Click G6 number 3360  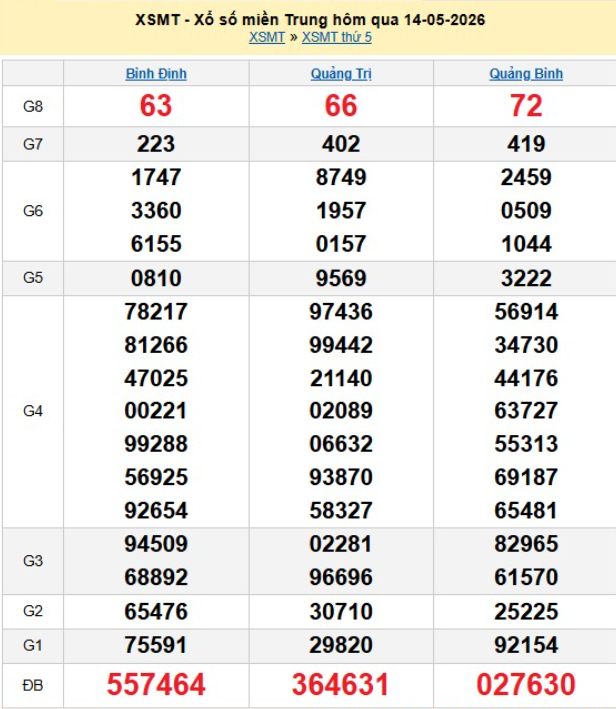point(156,211)
